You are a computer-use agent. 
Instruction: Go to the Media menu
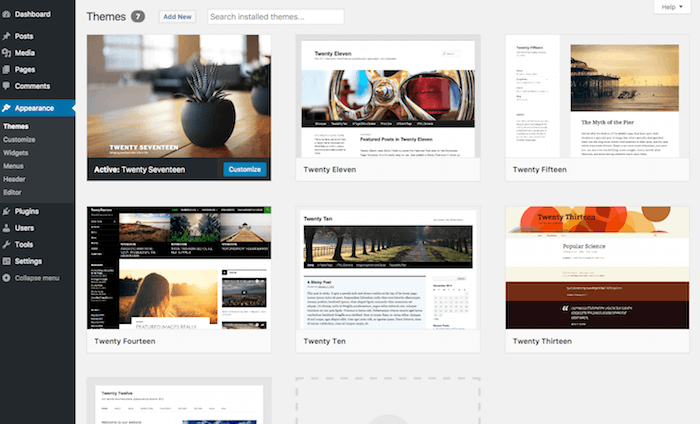25,53
